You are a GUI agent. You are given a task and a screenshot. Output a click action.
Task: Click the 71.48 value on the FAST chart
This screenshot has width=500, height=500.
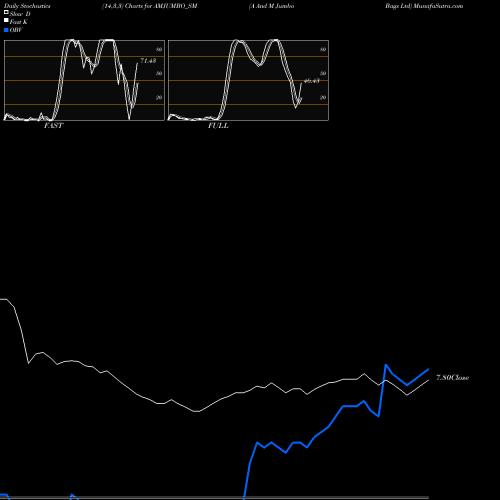pos(148,61)
